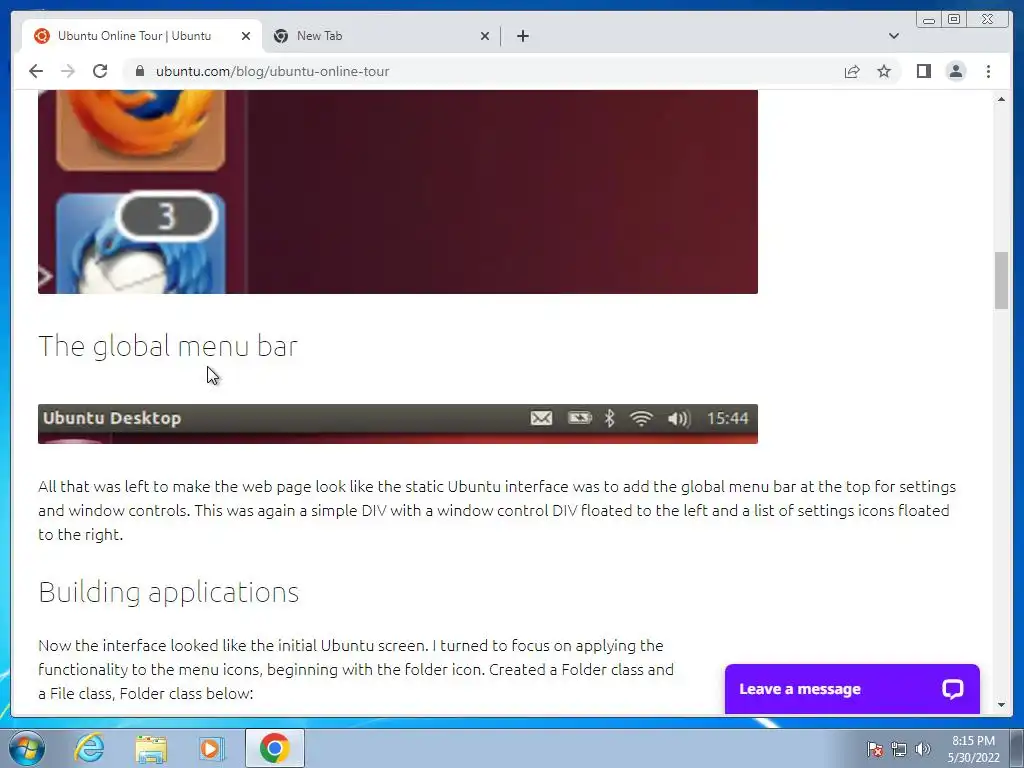Switch to the Ubuntu Online Tour tab
Screen dimensions: 1024x768
142,36
